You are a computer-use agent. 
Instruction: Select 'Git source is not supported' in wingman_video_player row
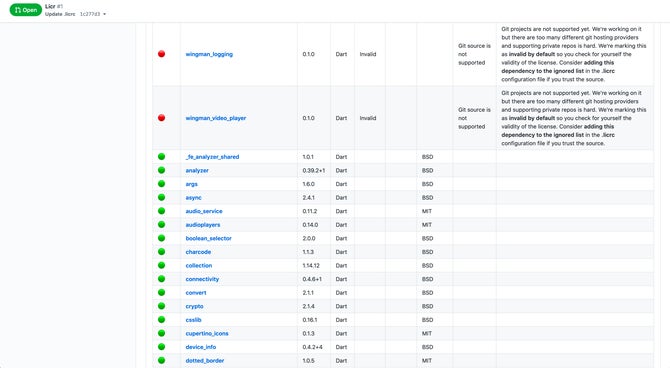point(474,118)
